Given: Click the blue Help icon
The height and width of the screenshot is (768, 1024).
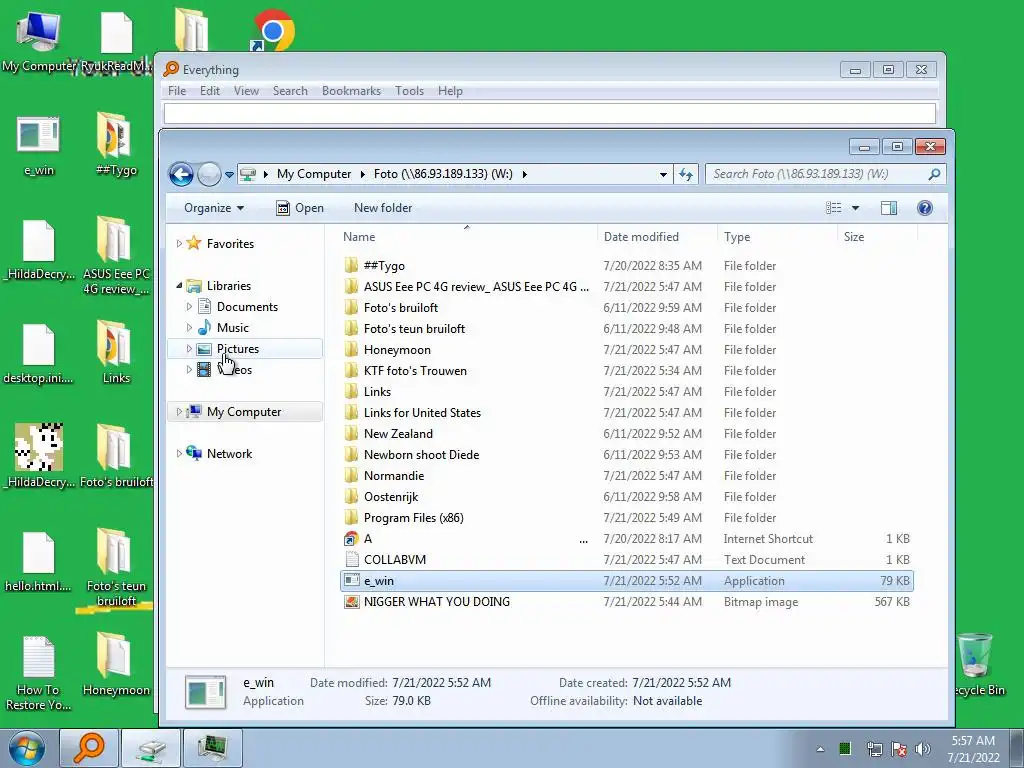Looking at the screenshot, I should point(925,208).
